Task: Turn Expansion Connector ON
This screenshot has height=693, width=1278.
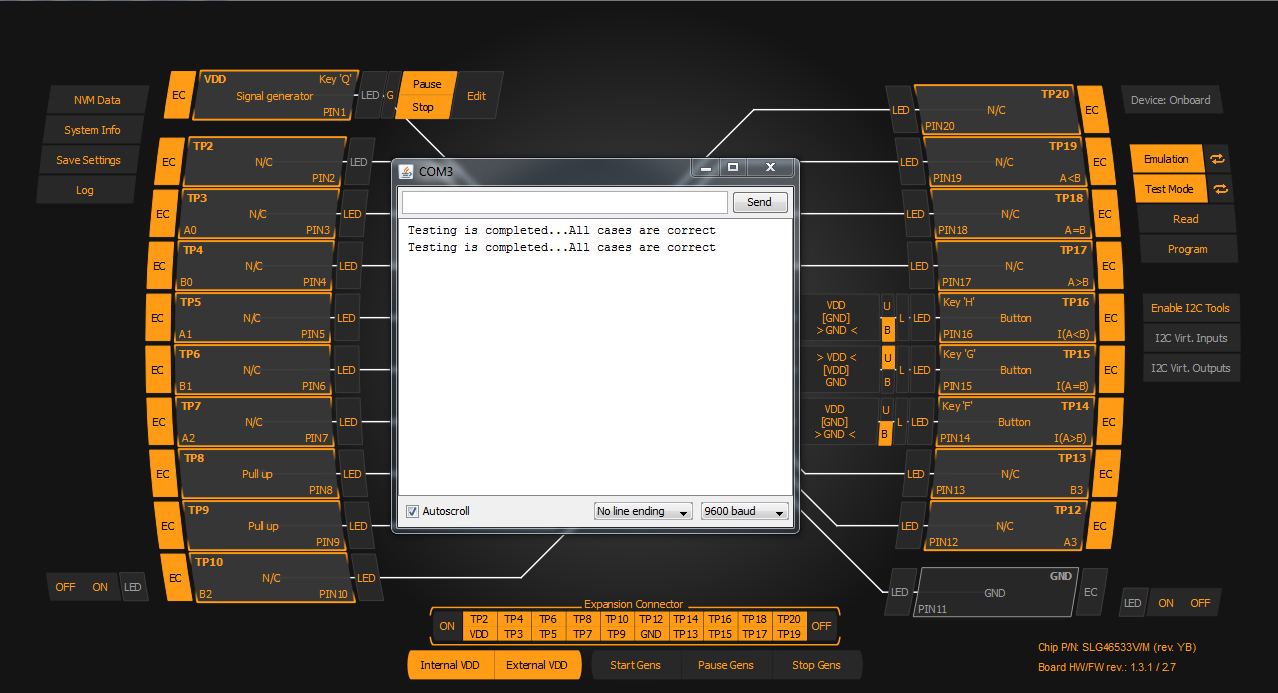Action: click(447, 626)
